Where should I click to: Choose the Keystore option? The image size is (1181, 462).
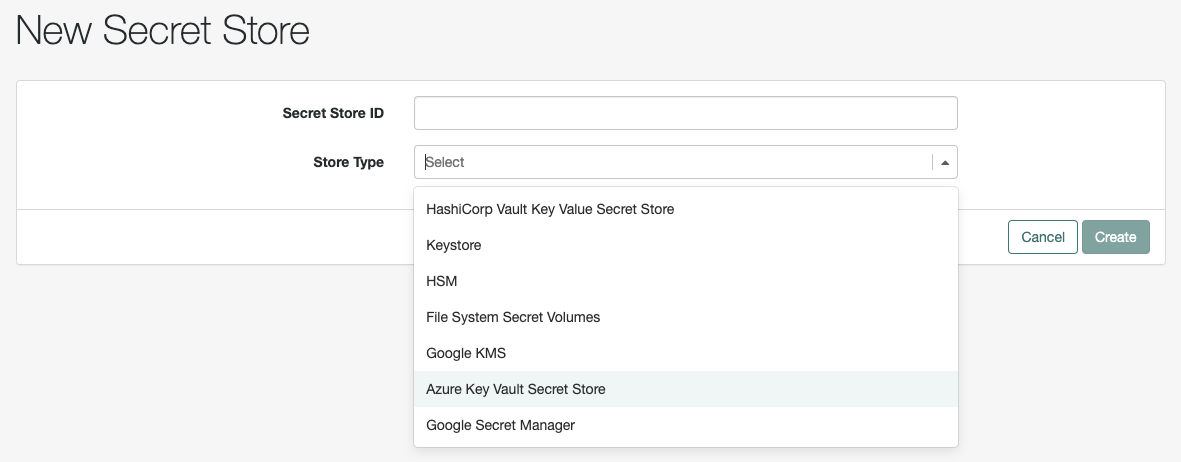[x=455, y=245]
